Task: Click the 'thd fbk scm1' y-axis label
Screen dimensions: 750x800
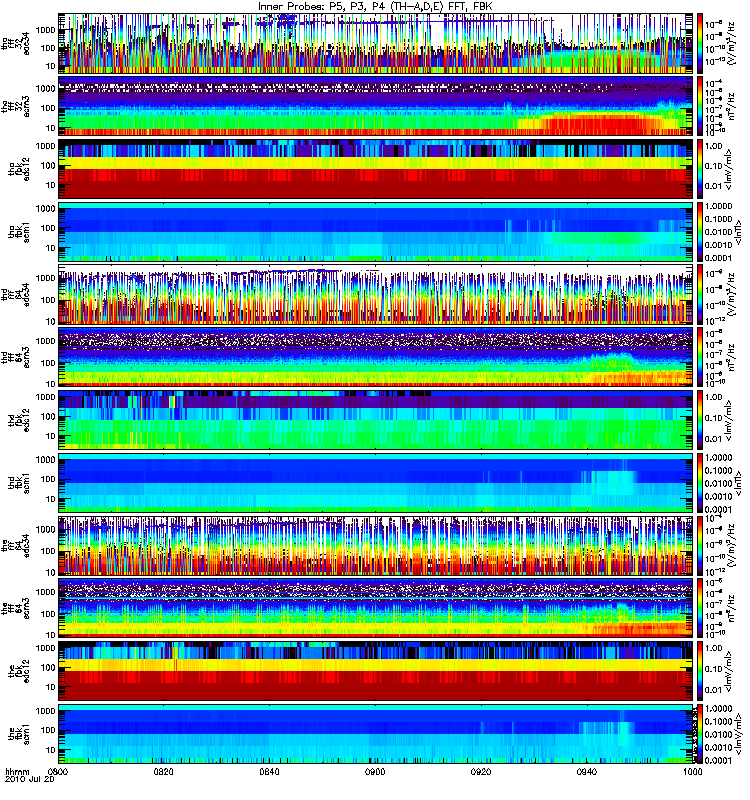Action: pos(19,483)
